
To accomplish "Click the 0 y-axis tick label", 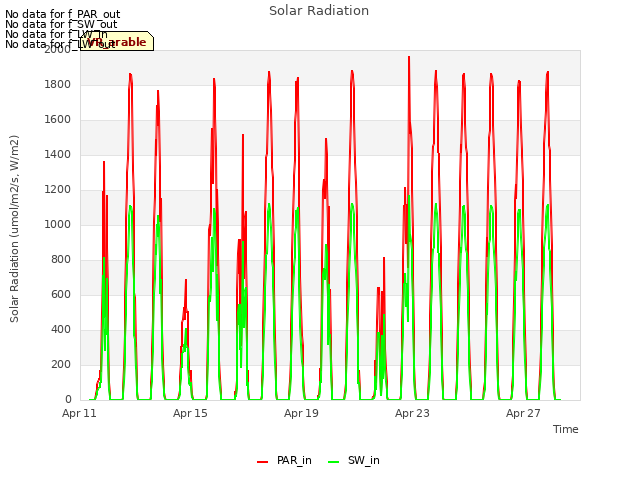I will coord(68,400).
